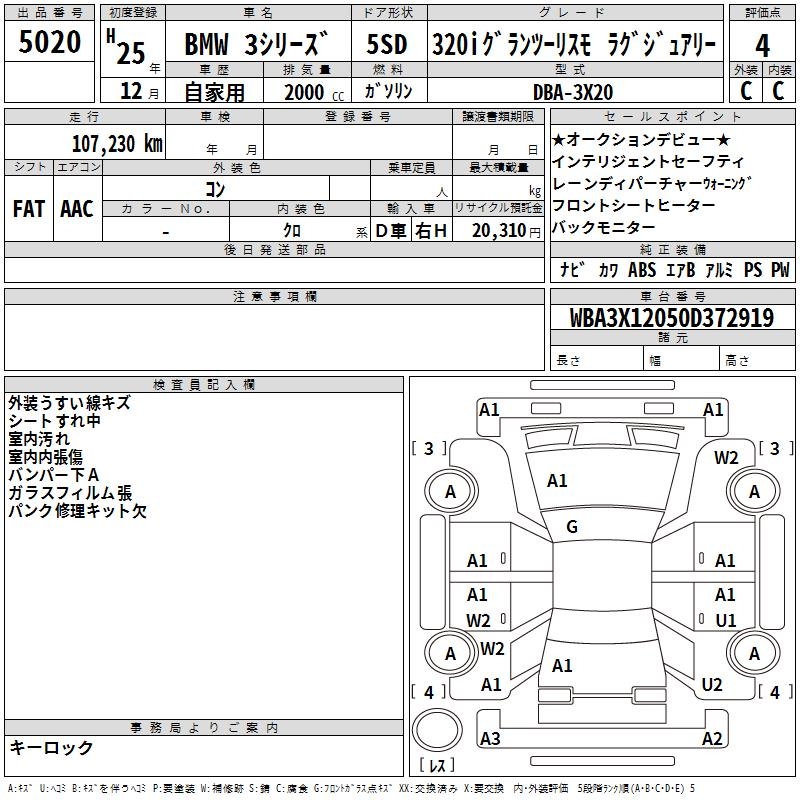Click inspector note 外装うすい線キズ
Viewport: 800px width, 800px height.
click(69, 403)
